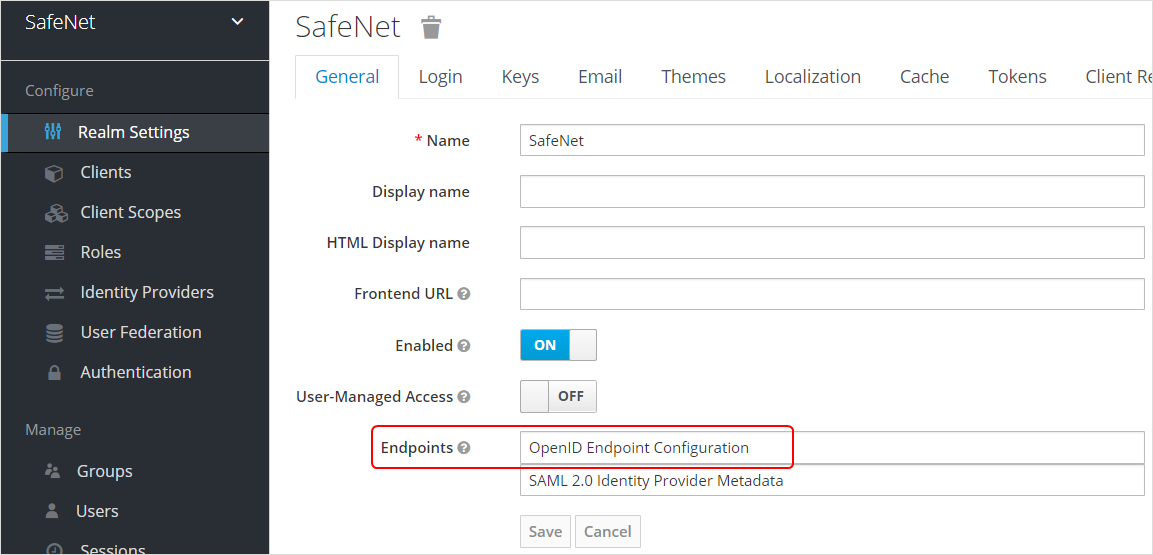Click the Identity Providers arrows icon
This screenshot has height=555, width=1153.
(x=54, y=293)
